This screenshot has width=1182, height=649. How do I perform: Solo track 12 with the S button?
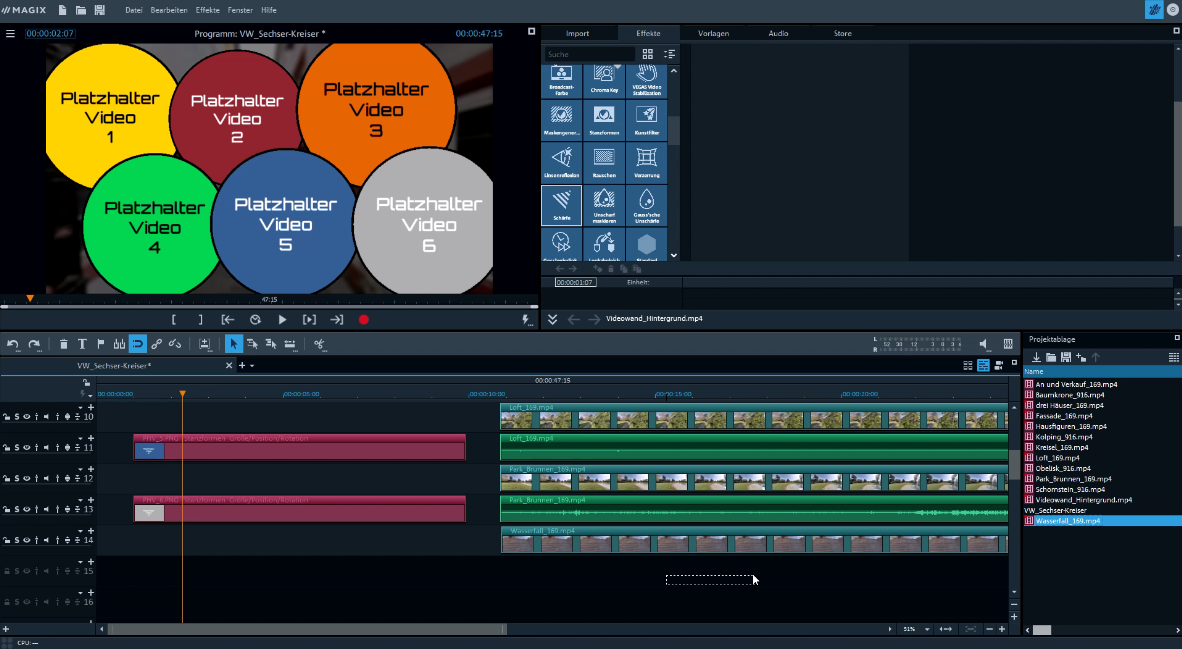click(x=16, y=477)
